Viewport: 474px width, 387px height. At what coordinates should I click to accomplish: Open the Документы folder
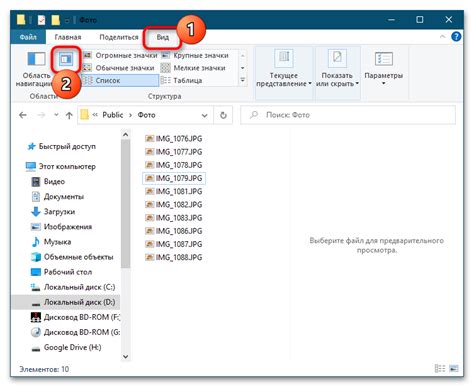click(57, 197)
